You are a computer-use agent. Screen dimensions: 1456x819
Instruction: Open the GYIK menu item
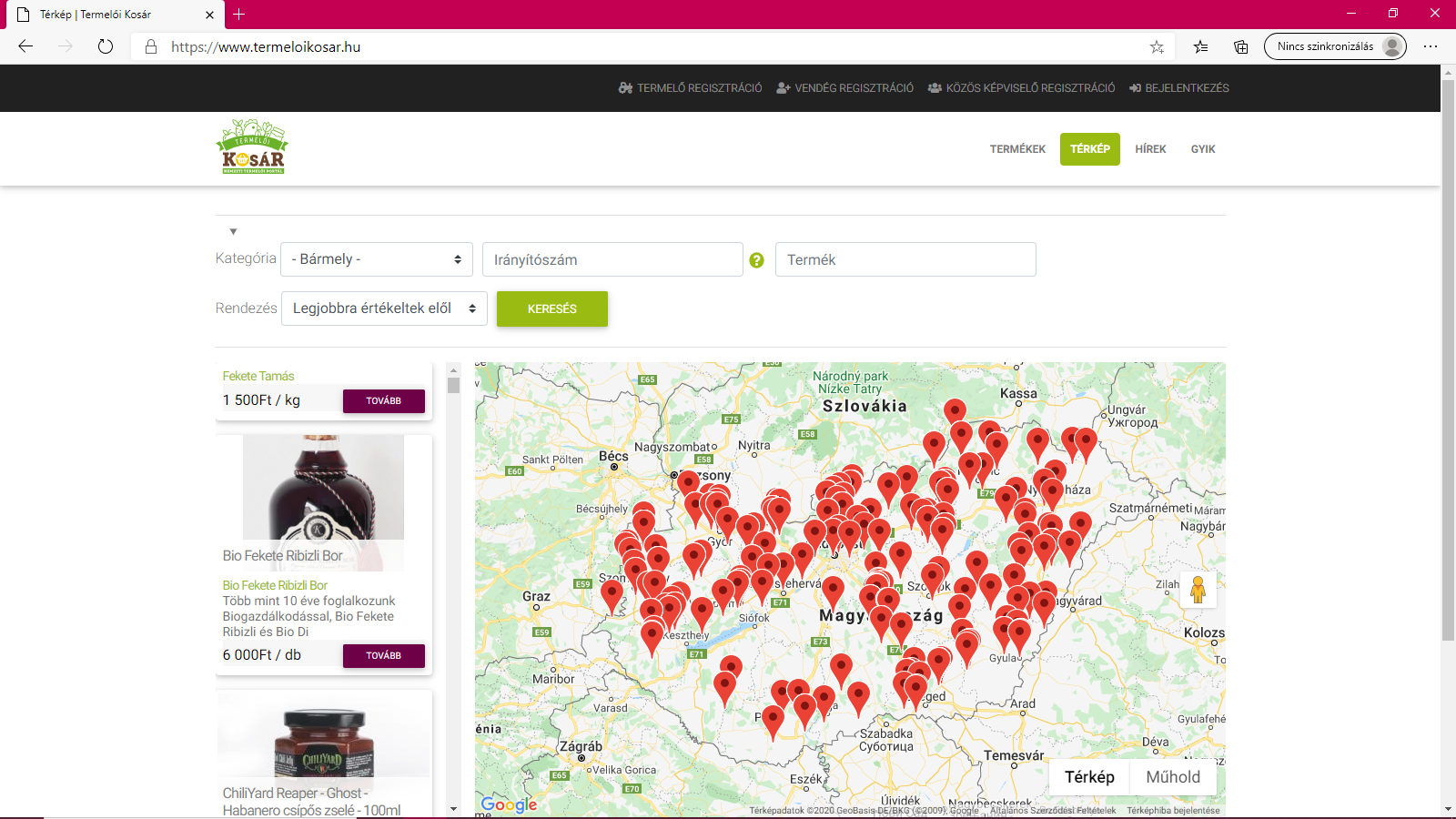coord(1203,149)
